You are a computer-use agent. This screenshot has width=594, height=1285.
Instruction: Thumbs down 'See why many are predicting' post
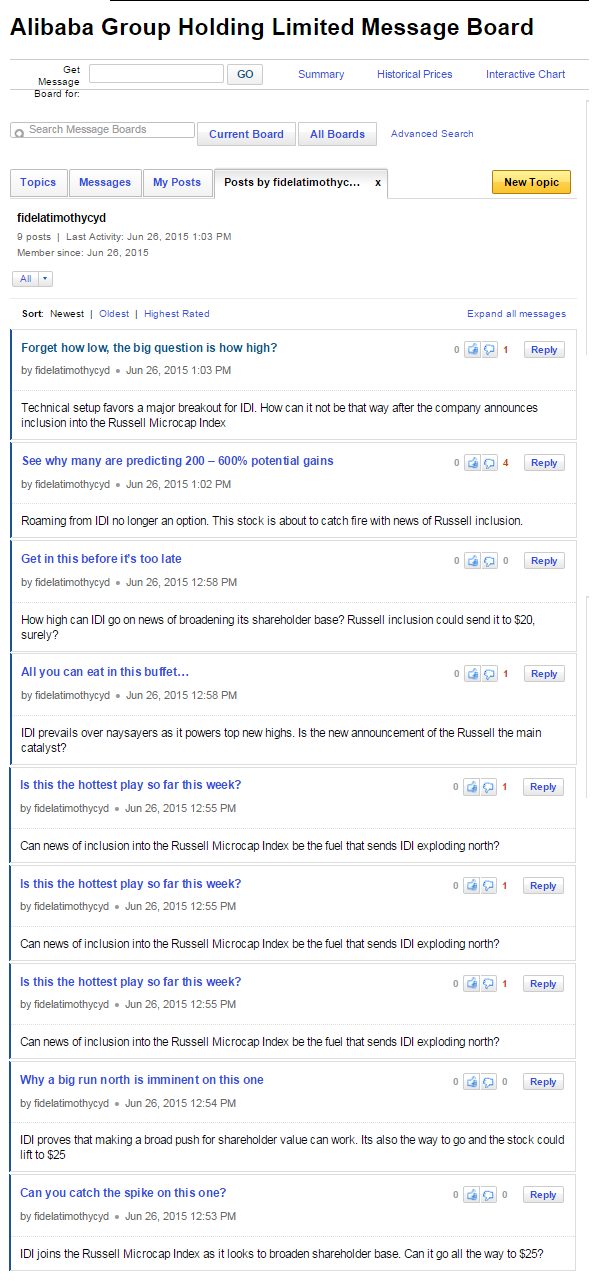[490, 463]
